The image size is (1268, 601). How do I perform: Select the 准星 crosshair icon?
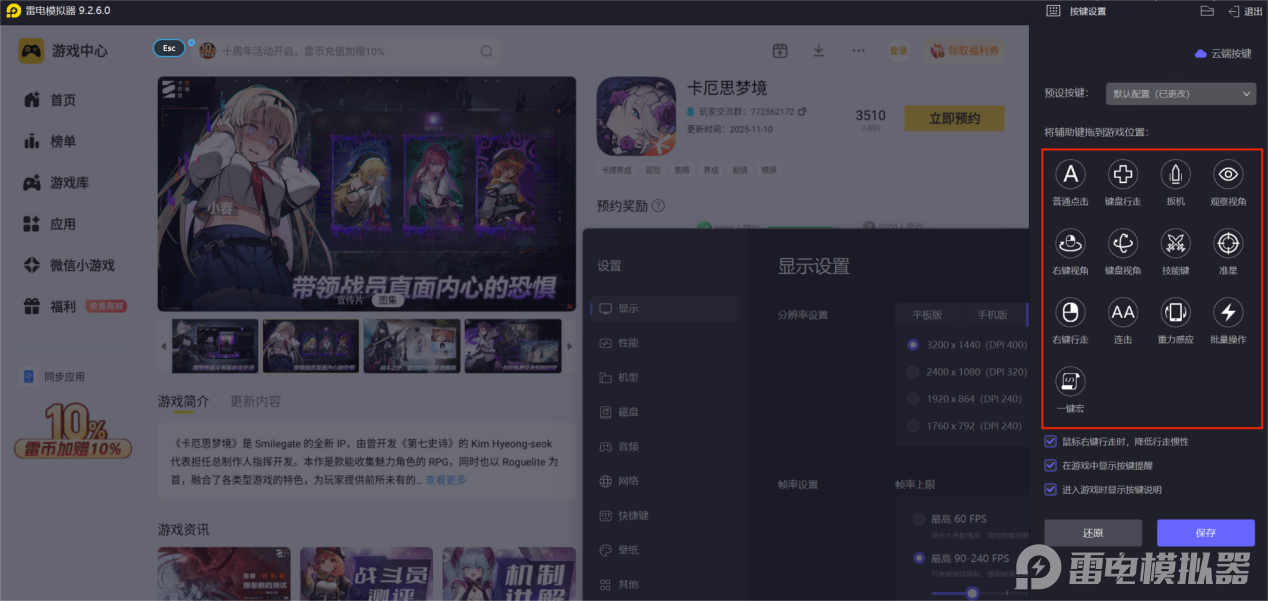pyautogui.click(x=1228, y=243)
